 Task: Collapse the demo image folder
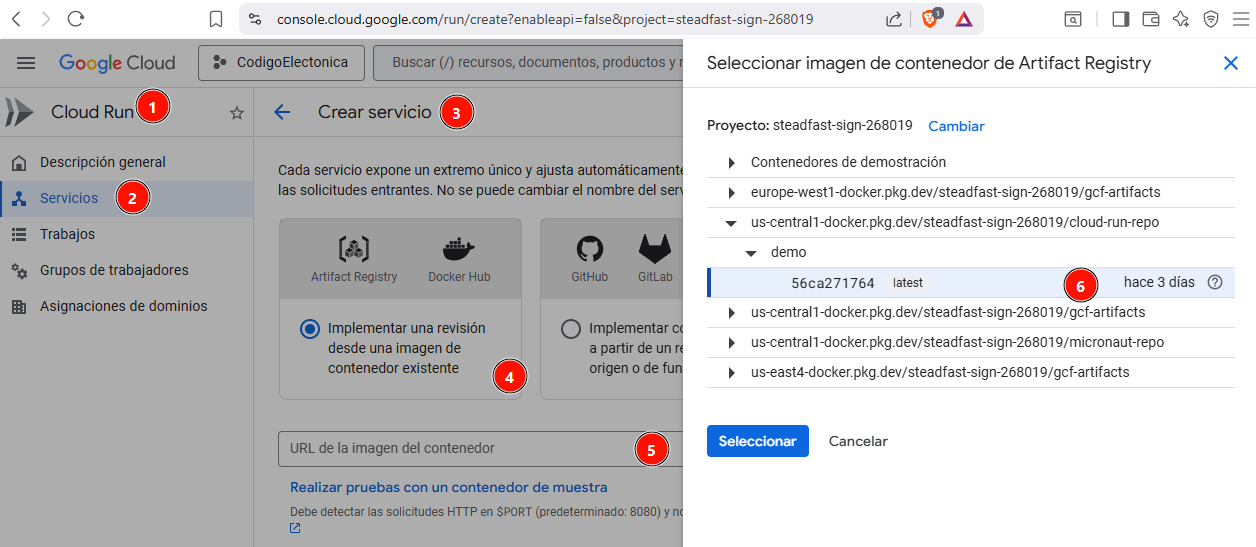751,252
